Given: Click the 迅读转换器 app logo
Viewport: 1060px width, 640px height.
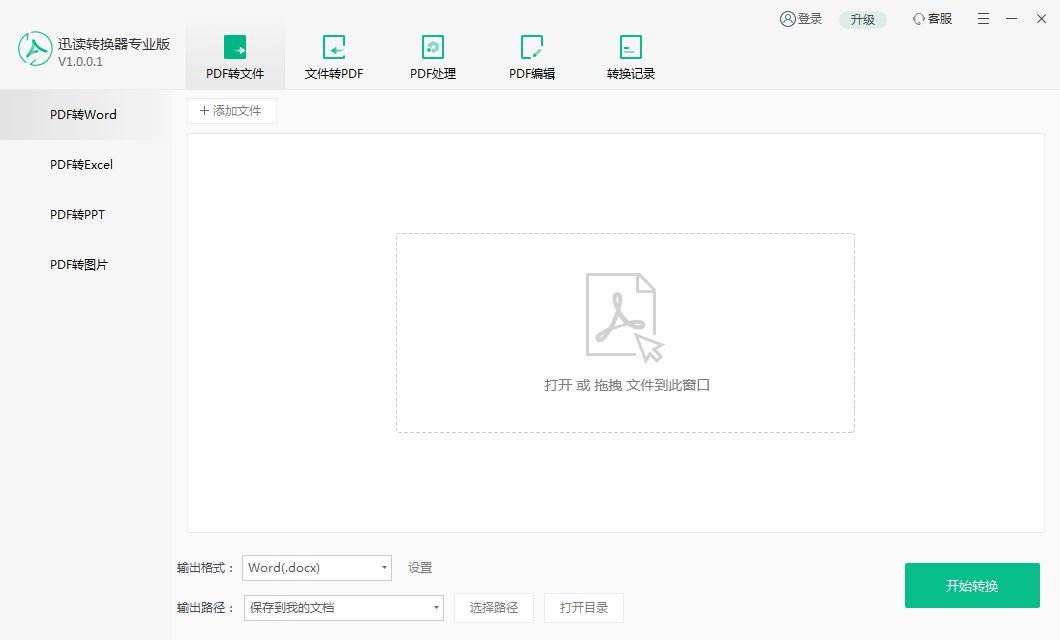Looking at the screenshot, I should (33, 48).
